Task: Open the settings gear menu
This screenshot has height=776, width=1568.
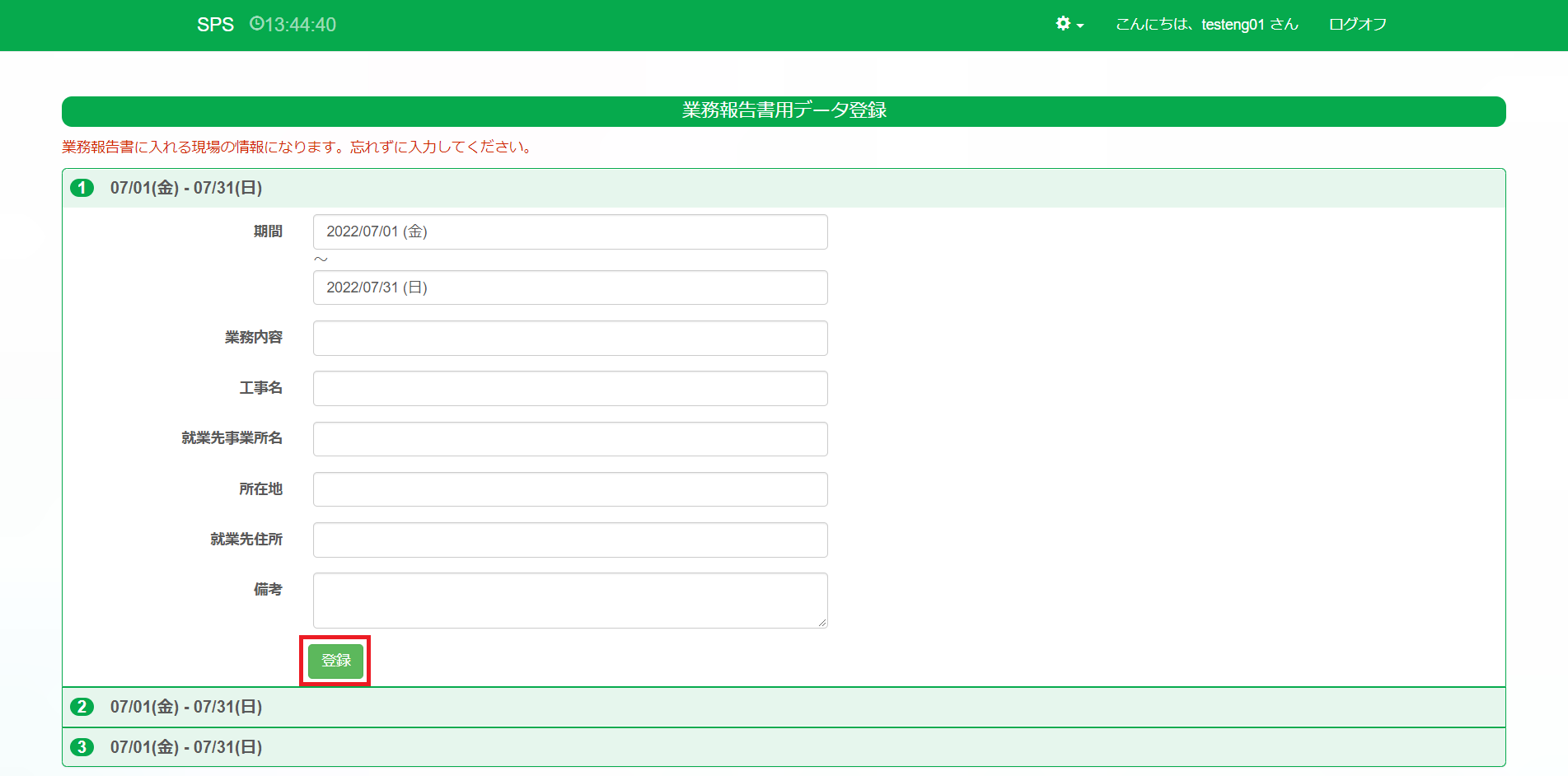Action: tap(1069, 24)
